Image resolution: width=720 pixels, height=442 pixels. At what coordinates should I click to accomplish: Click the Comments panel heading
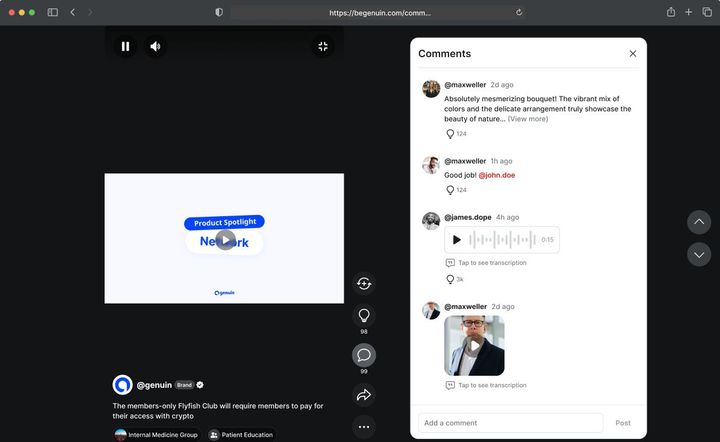click(x=444, y=54)
